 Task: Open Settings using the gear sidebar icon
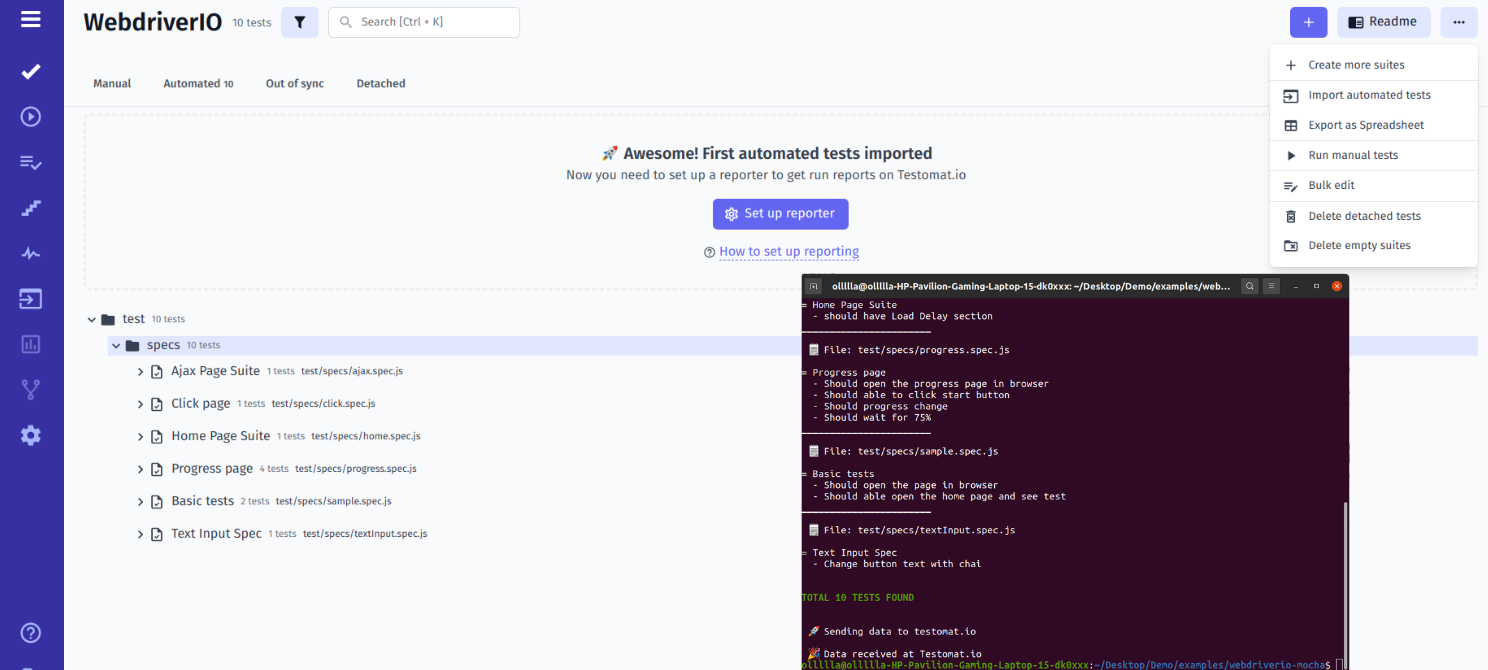[x=29, y=434]
